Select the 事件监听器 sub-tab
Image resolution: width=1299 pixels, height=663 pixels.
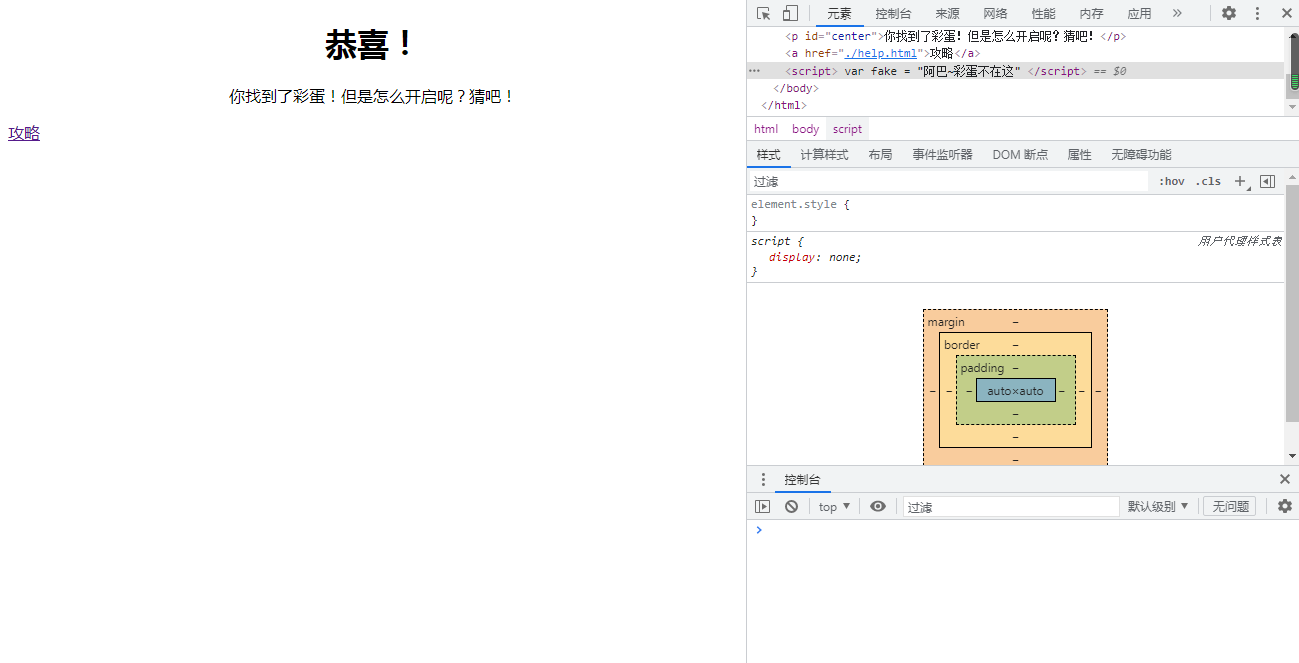[x=942, y=155]
